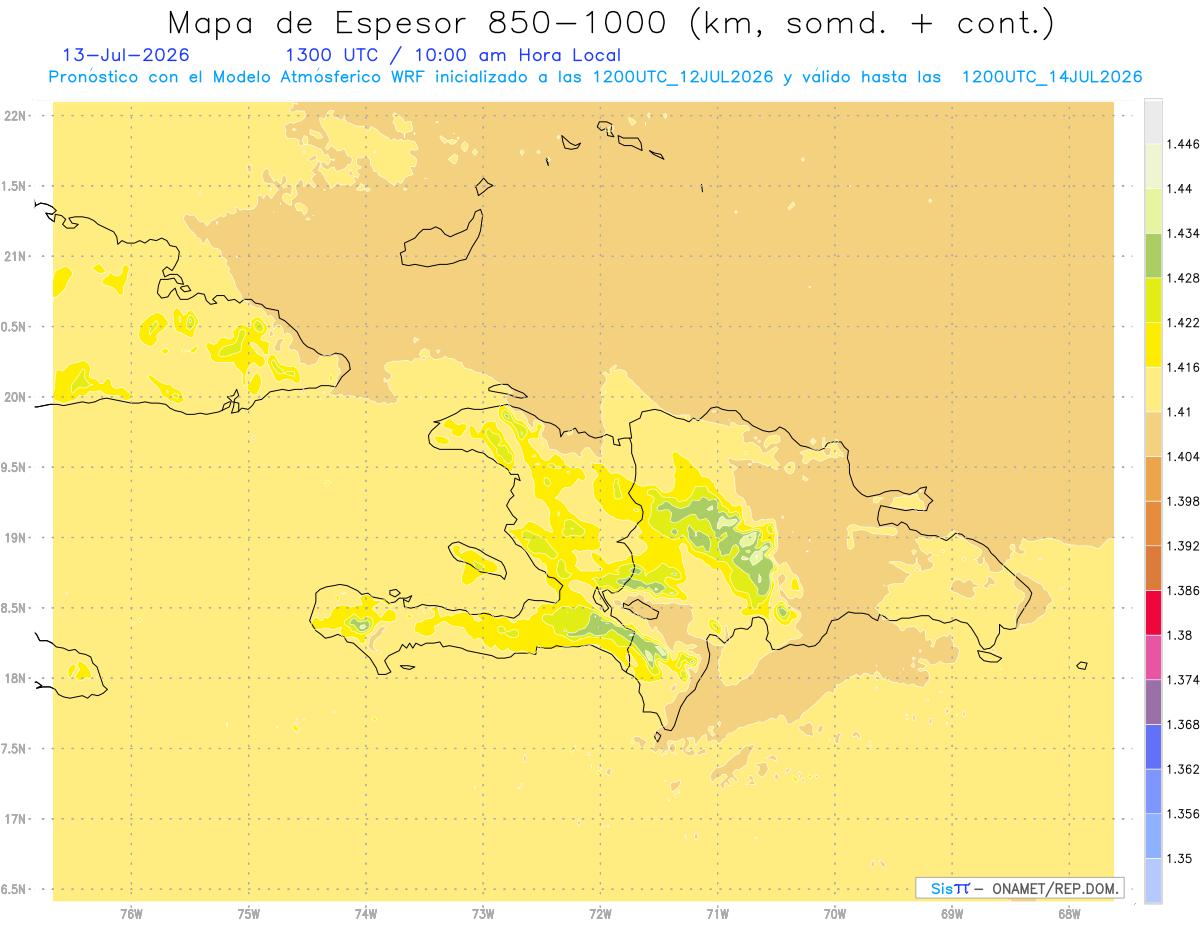Image resolution: width=1200 pixels, height=927 pixels.
Task: Click the 76W longitude label
Action: point(131,913)
